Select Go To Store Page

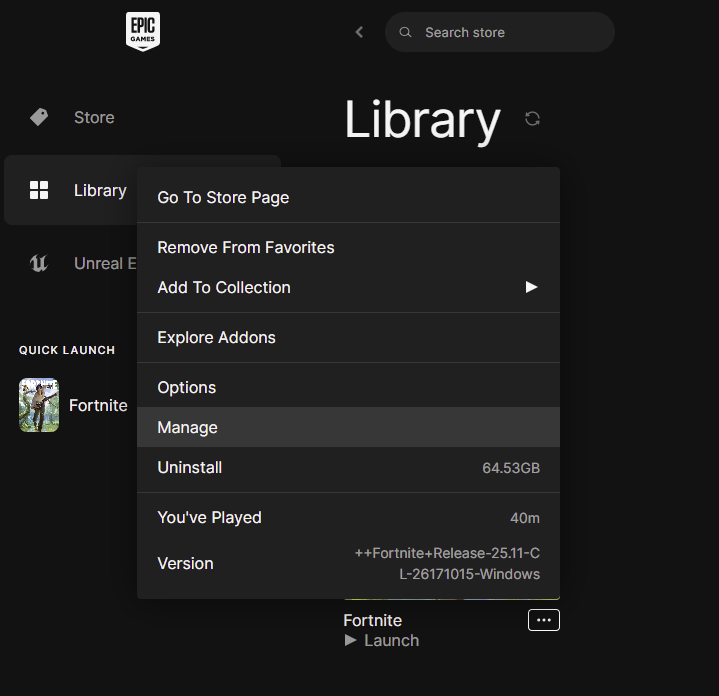(x=223, y=197)
